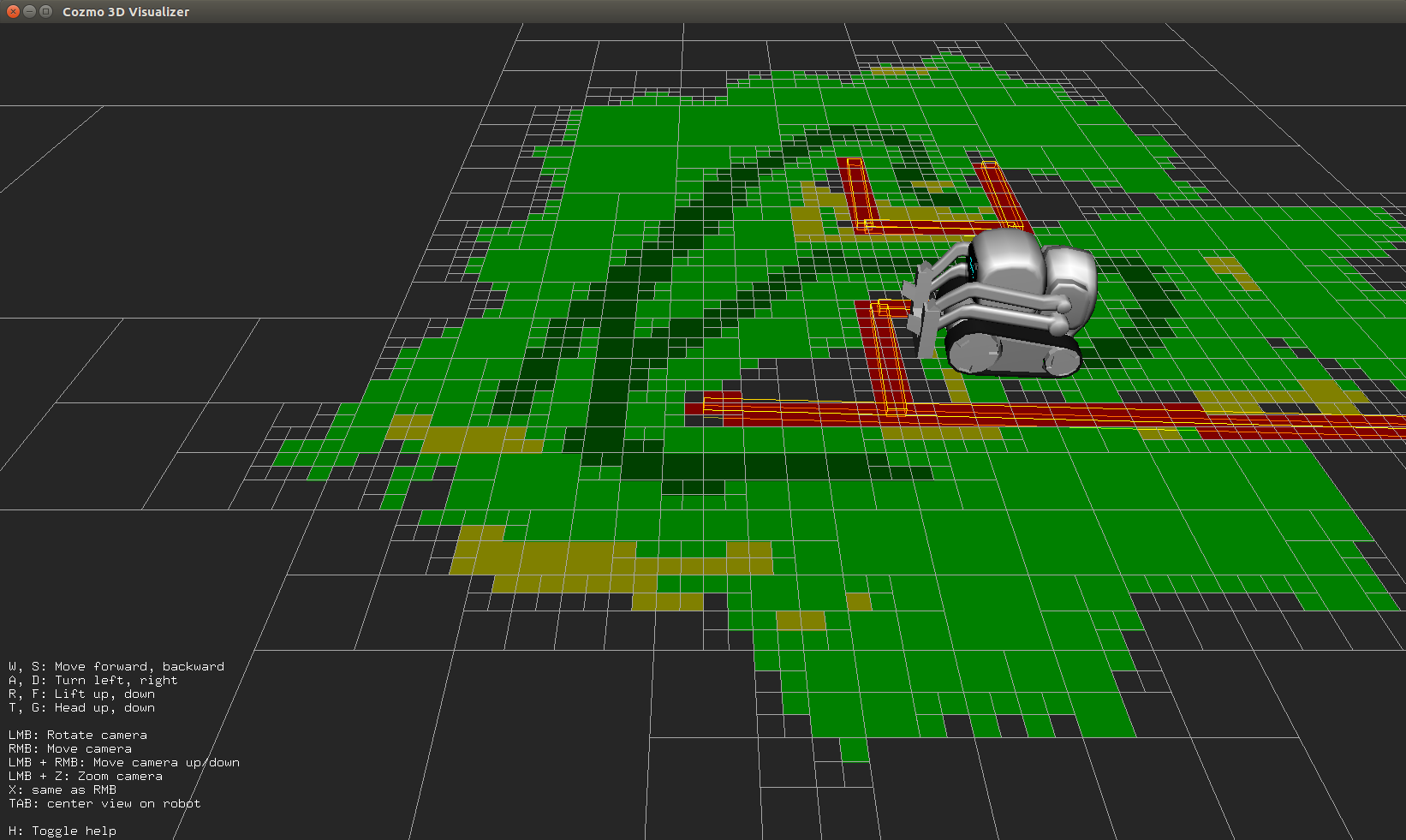This screenshot has height=840, width=1406.
Task: Click 'TAB: center view on robot' text
Action: pyautogui.click(x=104, y=803)
